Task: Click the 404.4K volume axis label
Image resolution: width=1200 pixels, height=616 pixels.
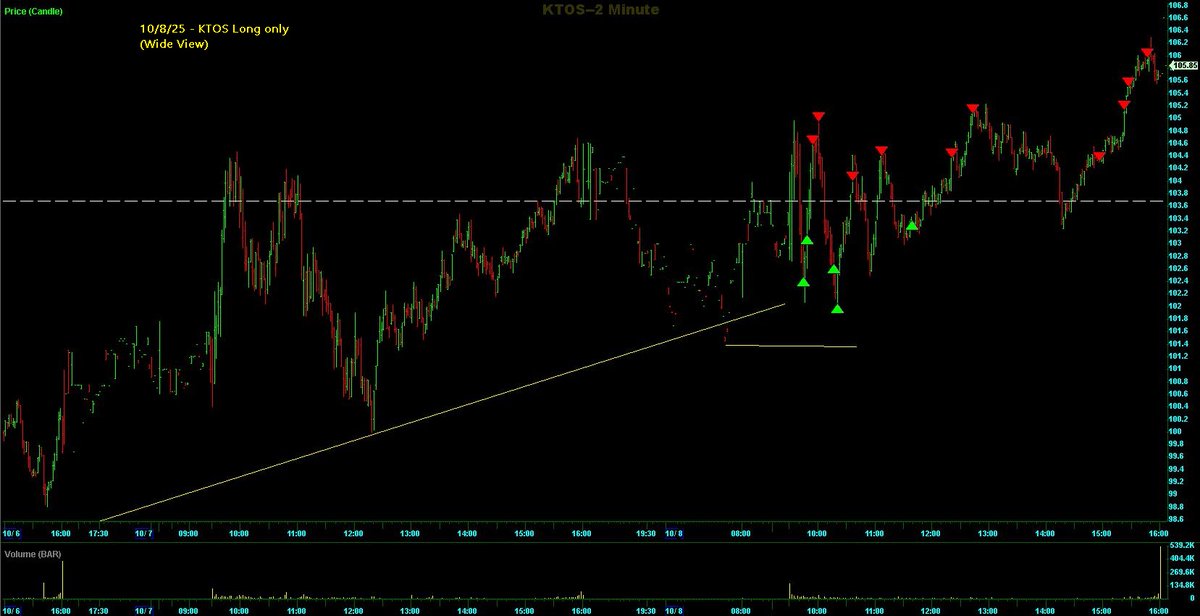Action: tap(1182, 558)
